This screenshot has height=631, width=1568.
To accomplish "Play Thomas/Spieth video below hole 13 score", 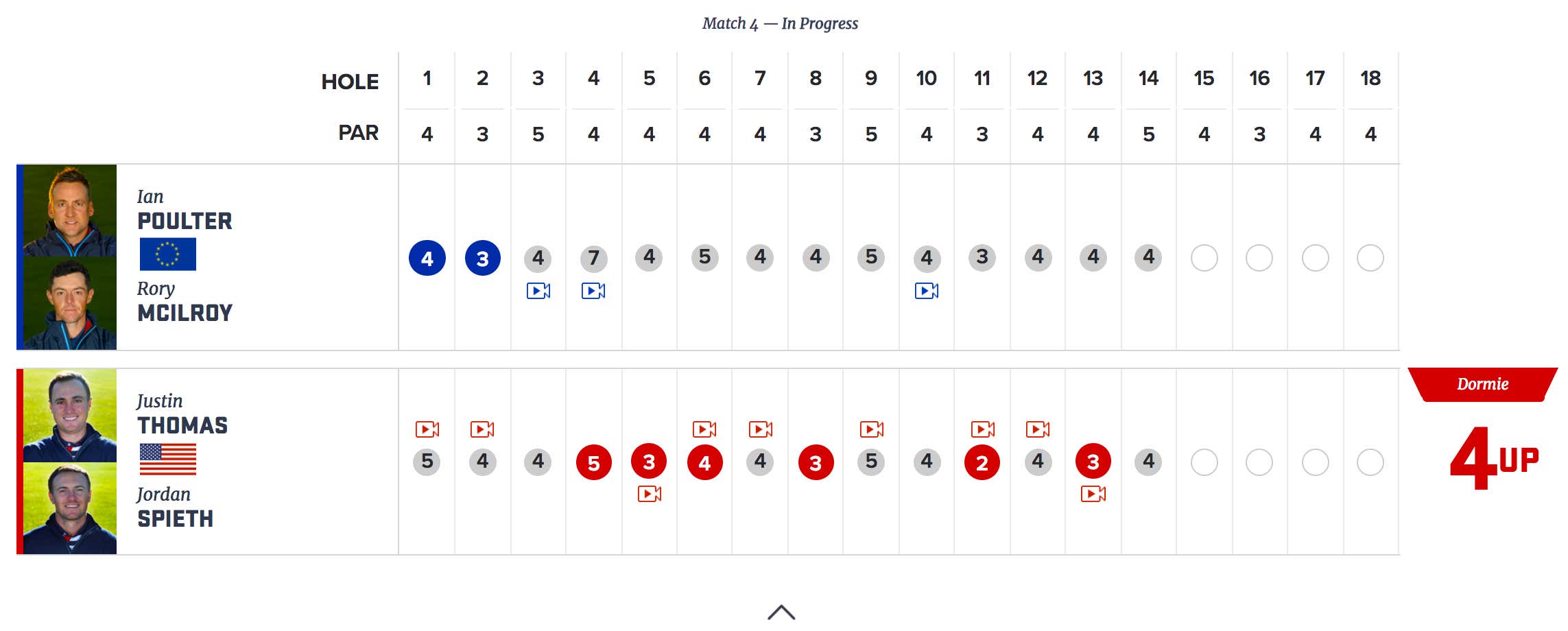I will click(1093, 494).
